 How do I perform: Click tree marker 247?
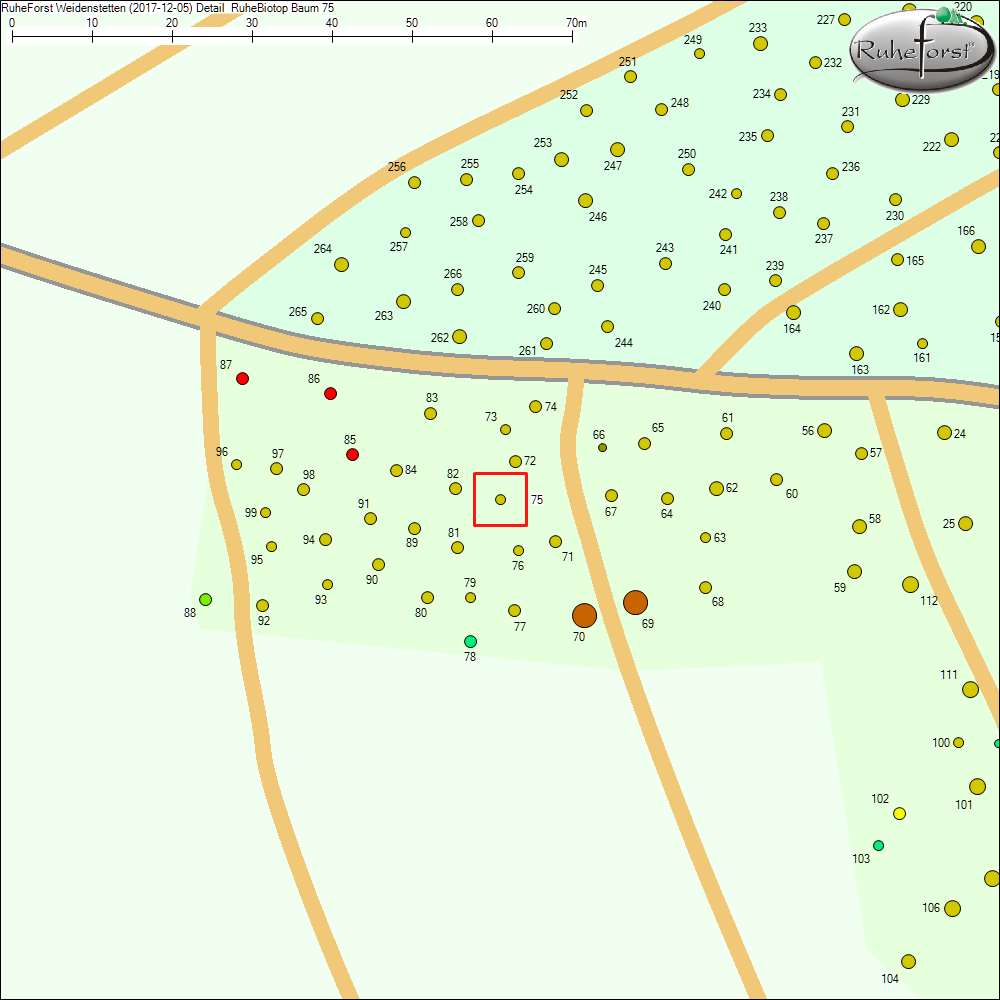[x=617, y=150]
